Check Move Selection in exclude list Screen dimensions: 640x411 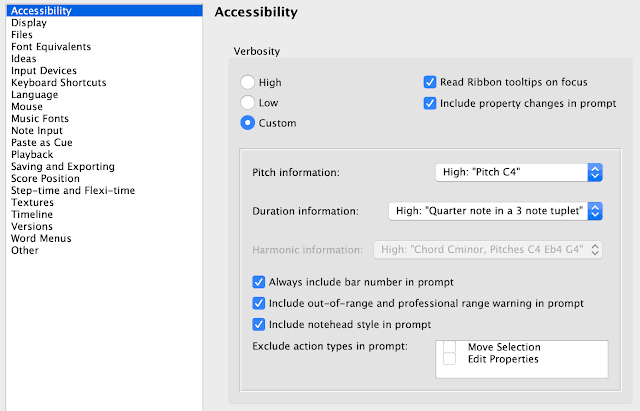point(449,347)
